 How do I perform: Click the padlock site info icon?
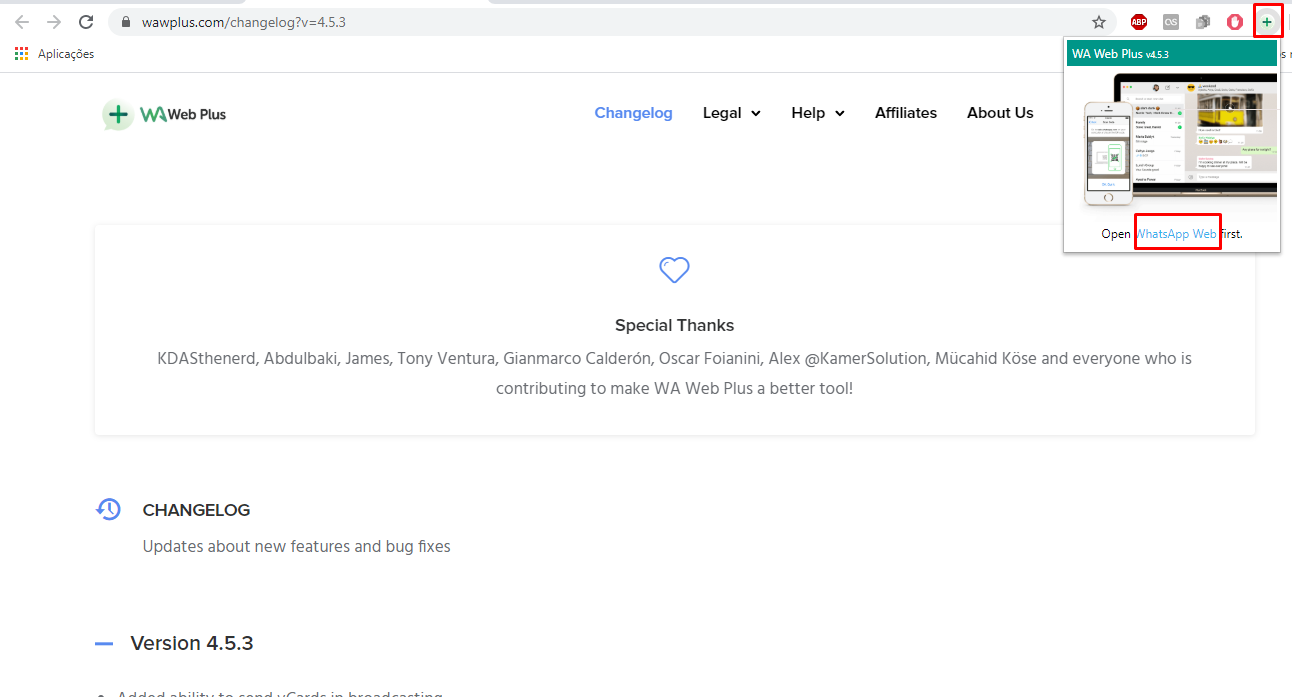(125, 22)
